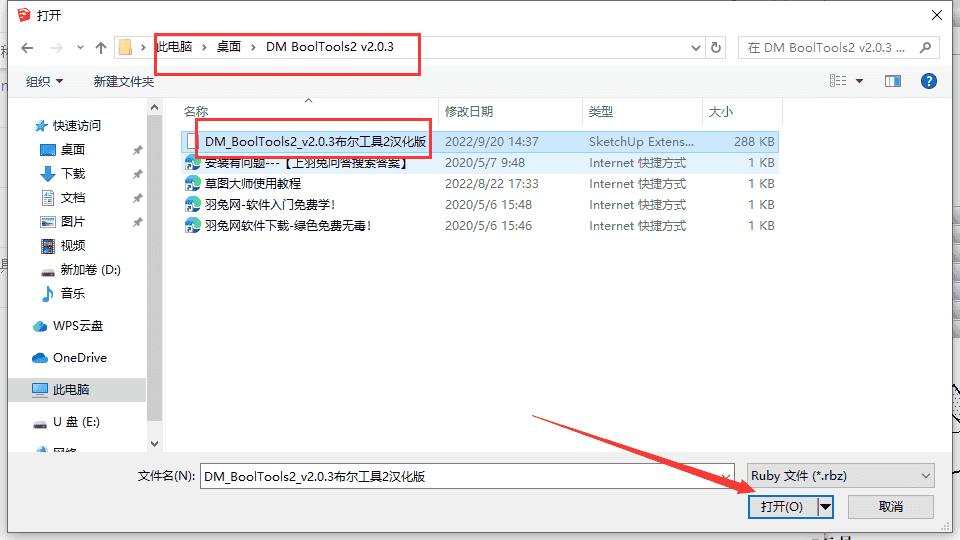960x540 pixels.
Task: Go forward with the right arrow
Action: 56,48
